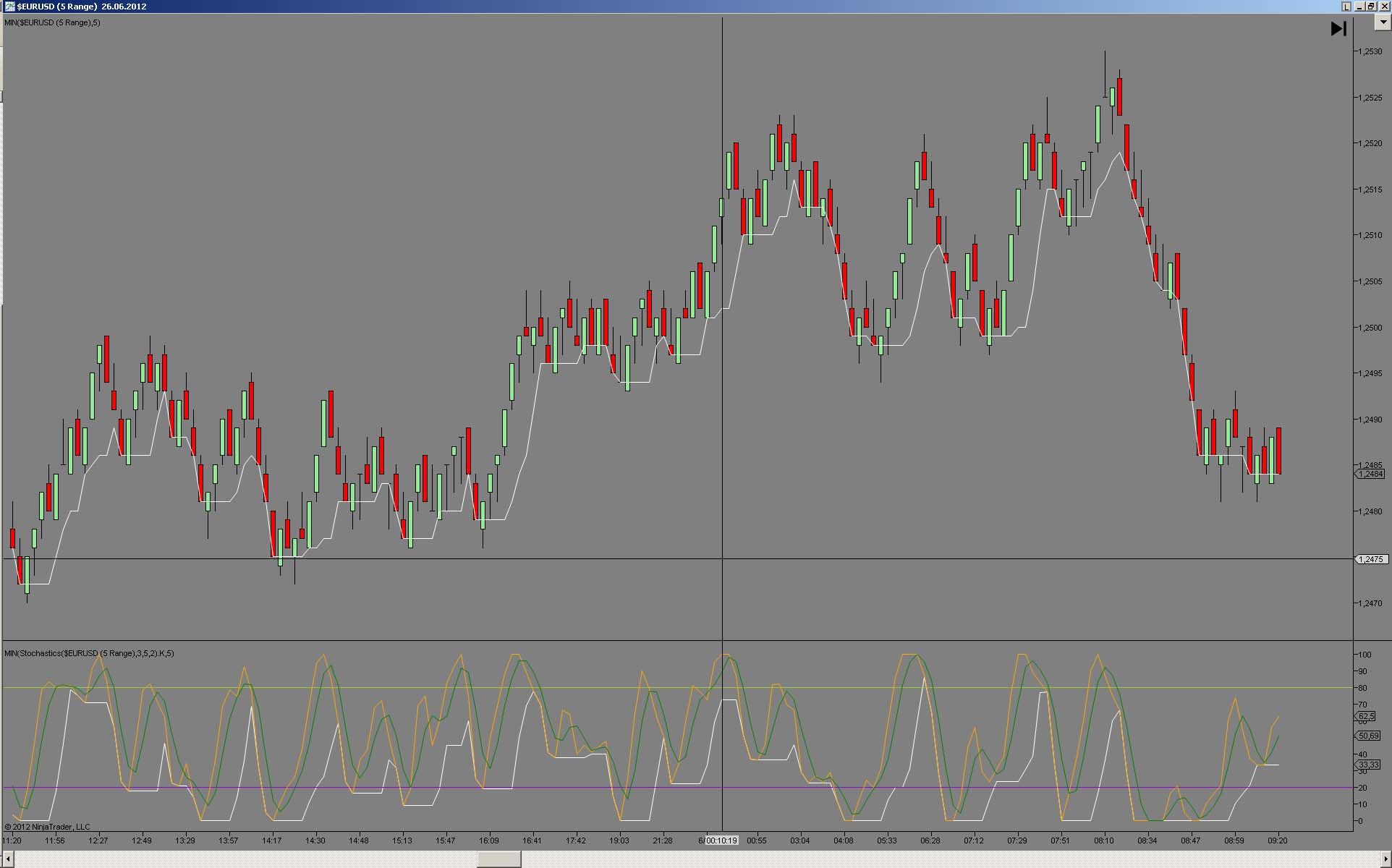Restore down the chart window

(1371, 7)
